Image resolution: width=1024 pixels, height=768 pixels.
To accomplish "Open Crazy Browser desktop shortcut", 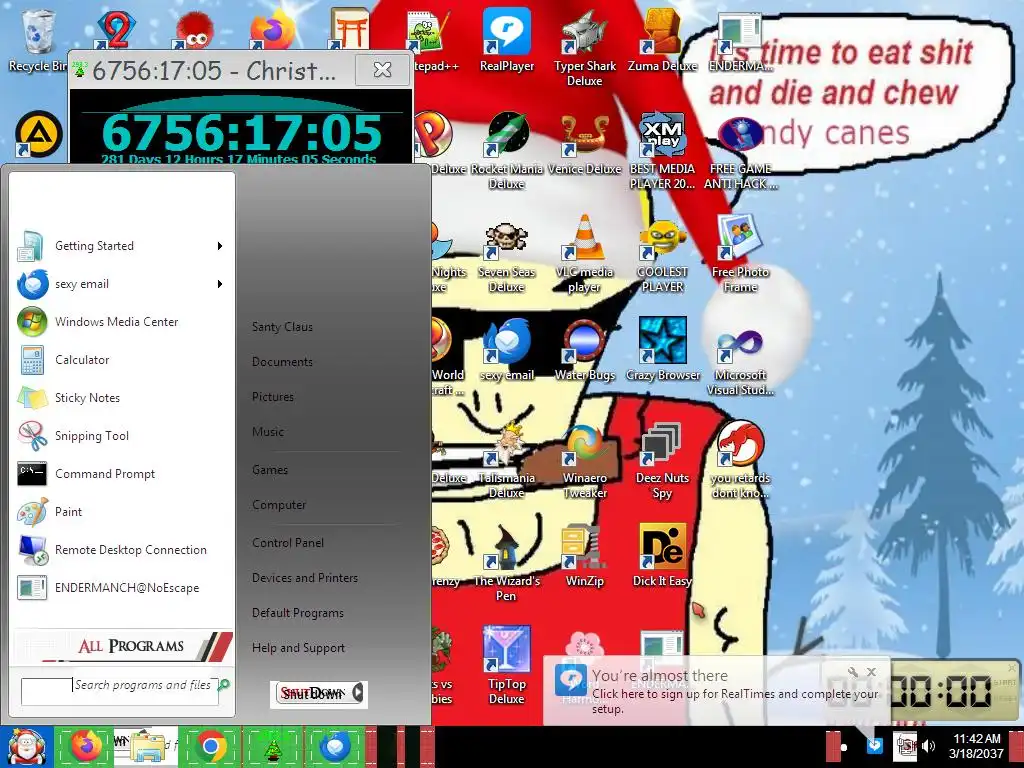I will tap(662, 349).
